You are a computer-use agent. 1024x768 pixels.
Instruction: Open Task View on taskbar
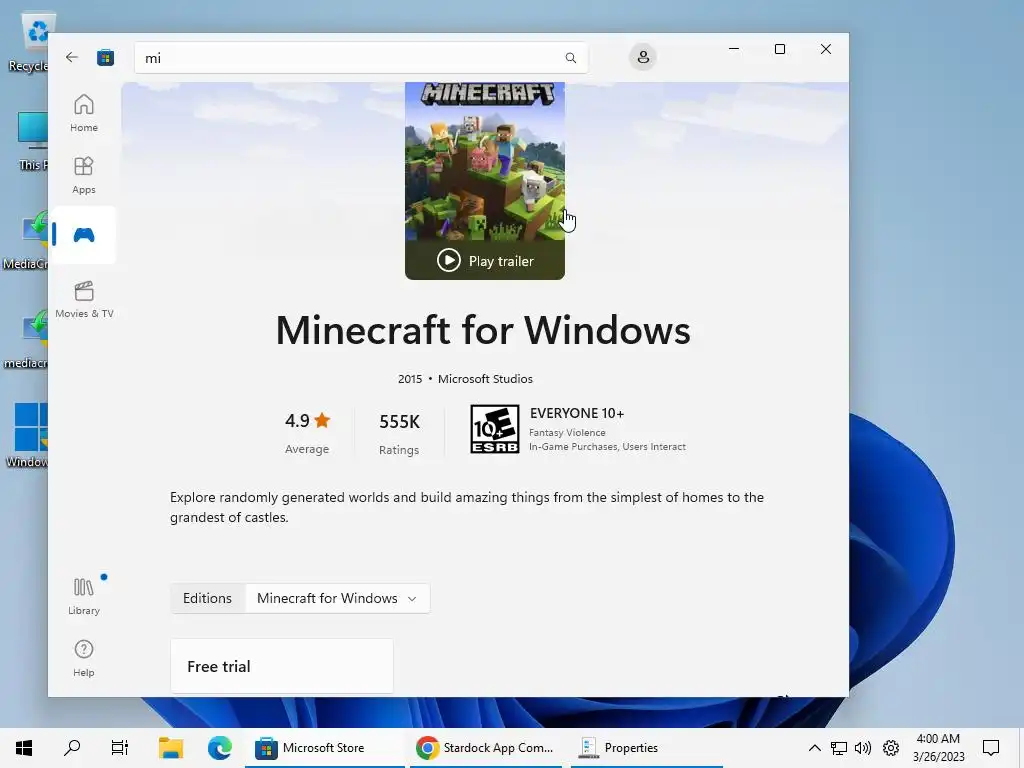(x=120, y=748)
